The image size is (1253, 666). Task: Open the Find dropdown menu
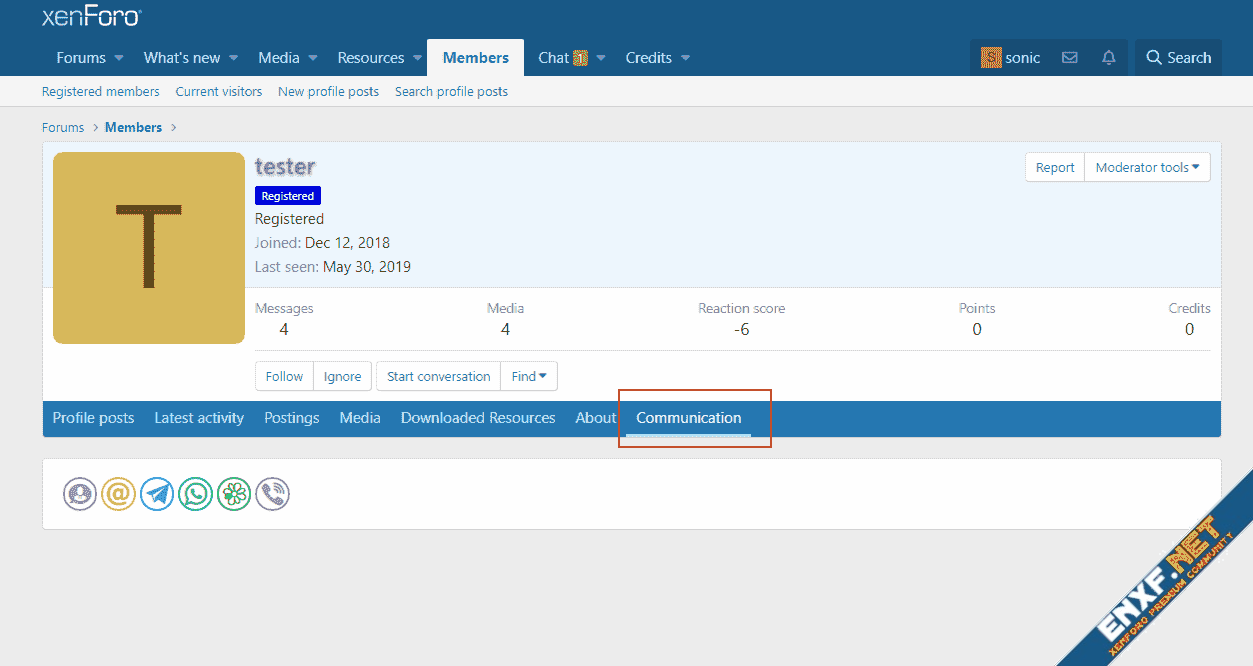click(529, 377)
